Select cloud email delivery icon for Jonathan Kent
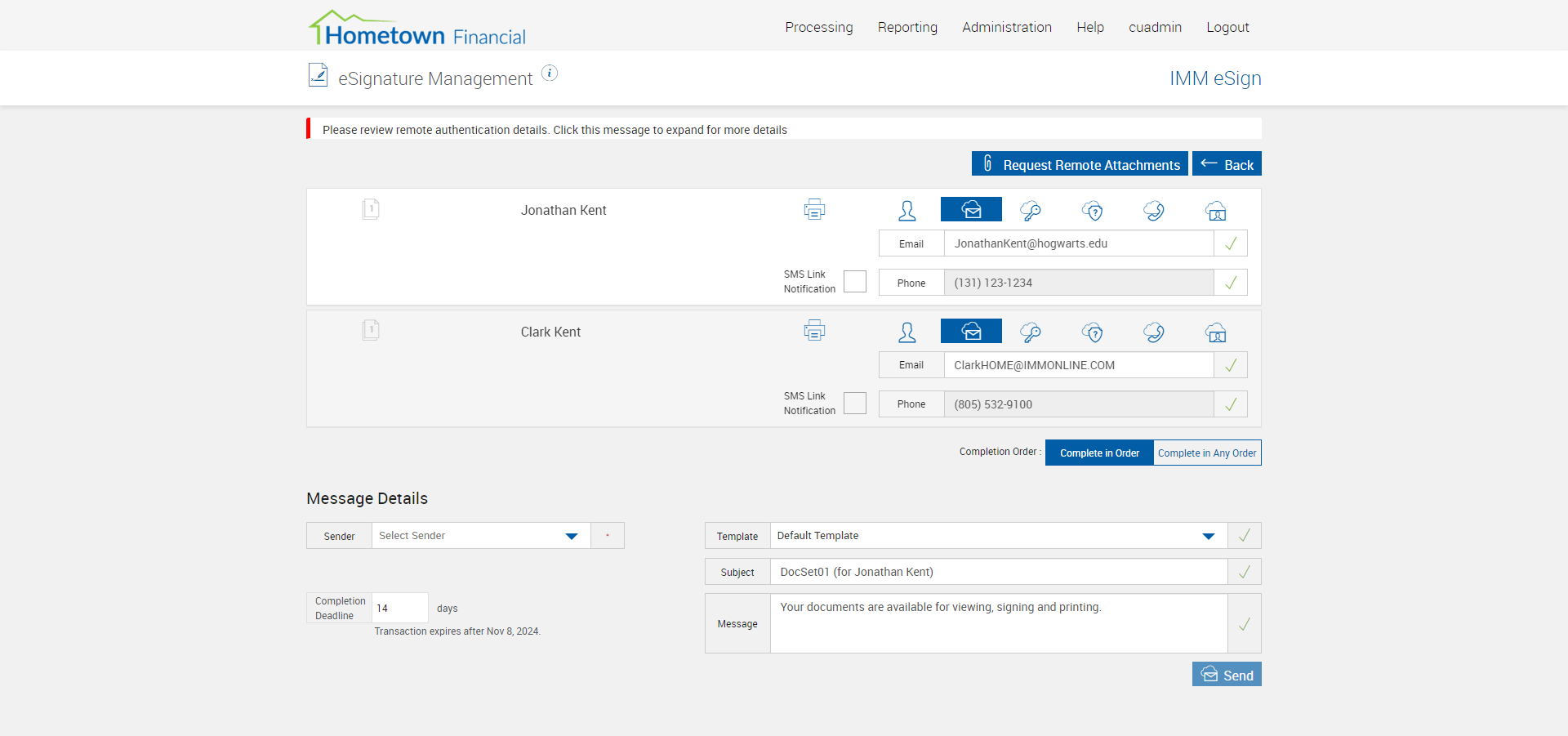1568x736 pixels. [971, 210]
